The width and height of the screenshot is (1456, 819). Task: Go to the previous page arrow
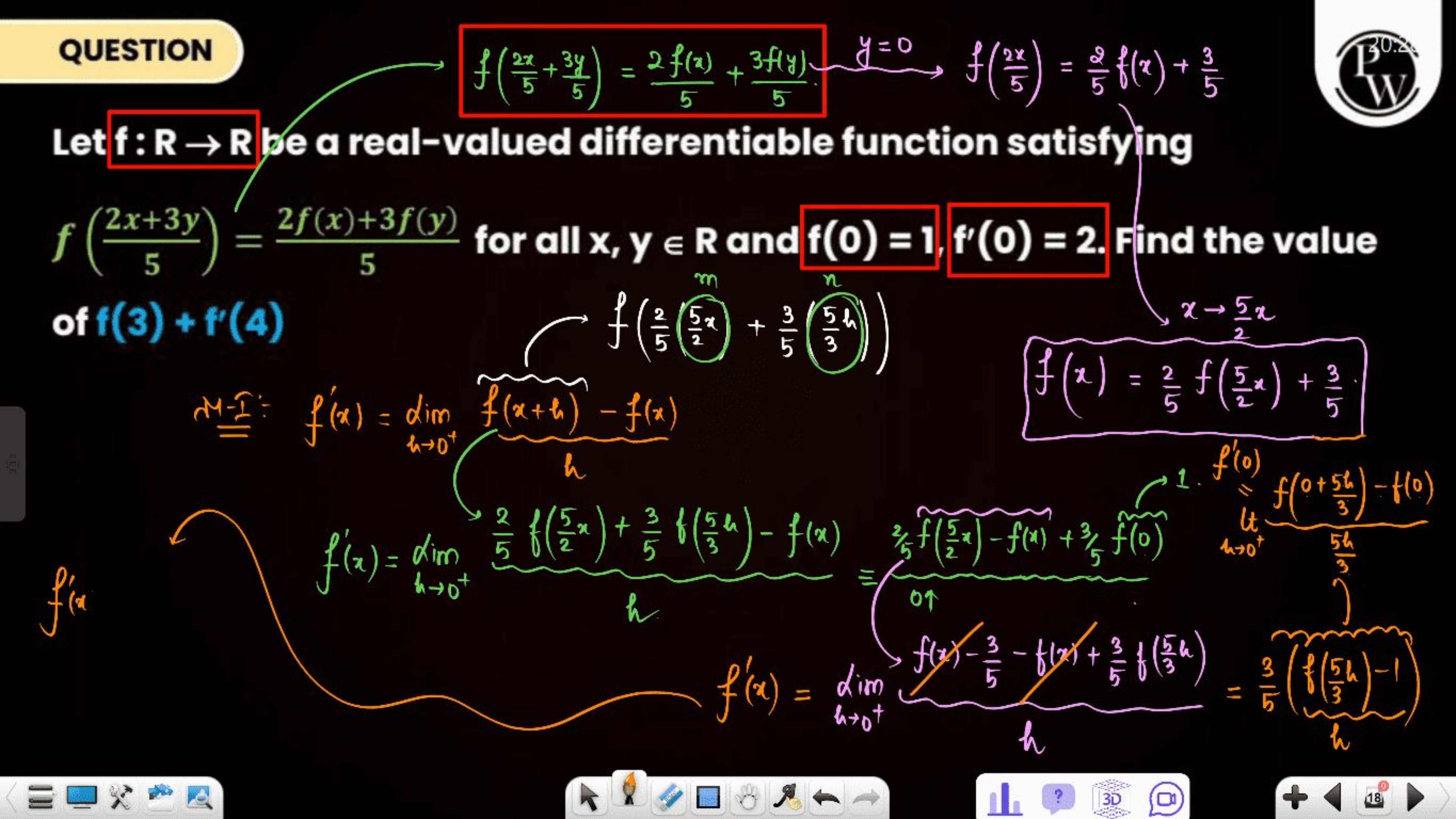(x=1333, y=798)
